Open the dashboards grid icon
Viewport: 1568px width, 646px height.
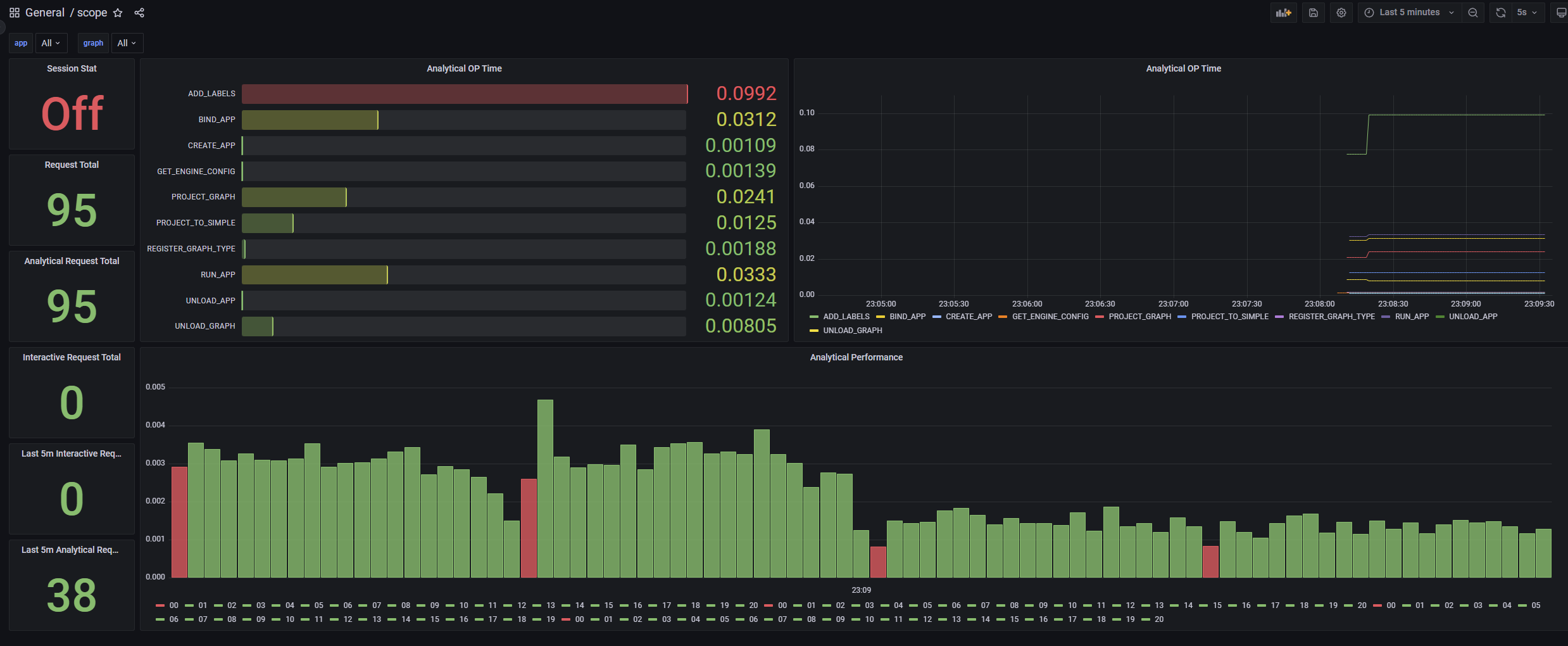[15, 13]
